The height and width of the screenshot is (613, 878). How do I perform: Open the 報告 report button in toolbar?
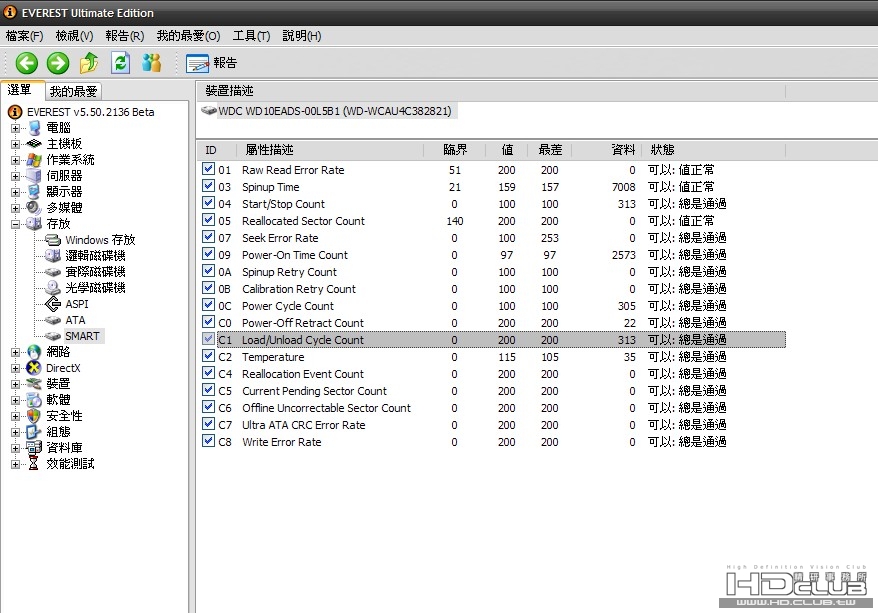click(x=211, y=63)
